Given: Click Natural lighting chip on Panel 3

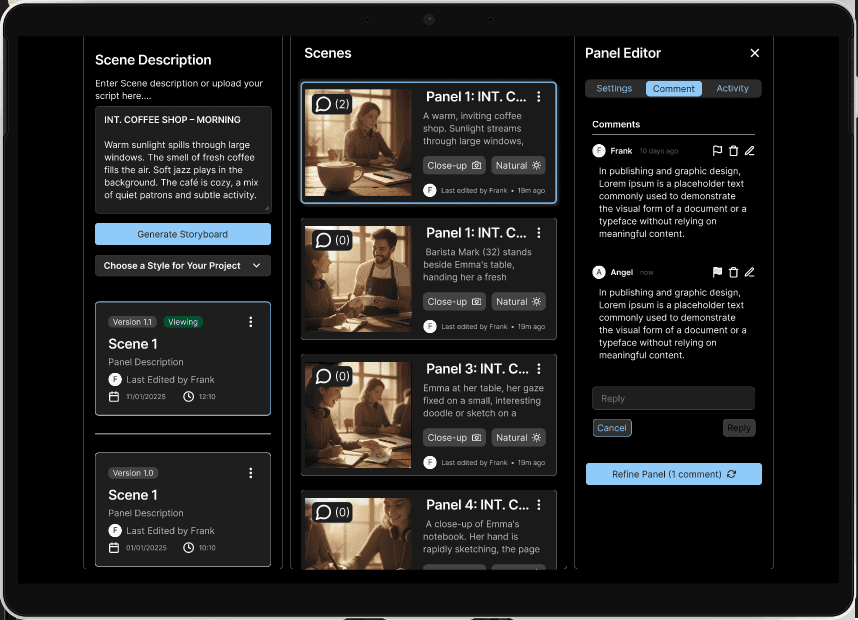Looking at the screenshot, I should click(518, 438).
